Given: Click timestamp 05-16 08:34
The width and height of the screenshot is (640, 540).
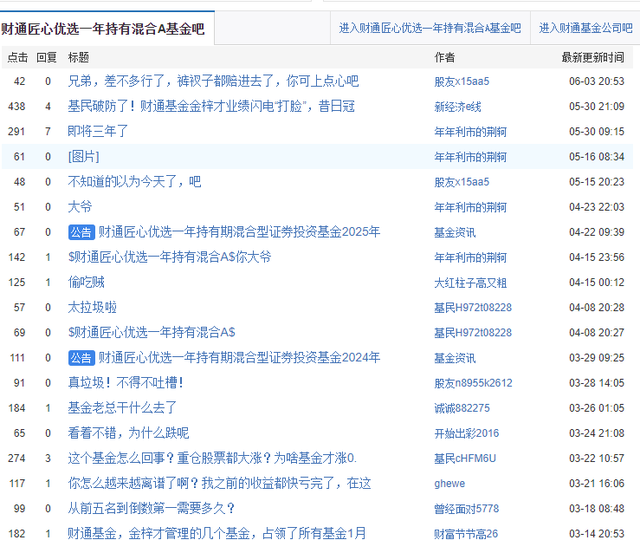Looking at the screenshot, I should pyautogui.click(x=597, y=157).
